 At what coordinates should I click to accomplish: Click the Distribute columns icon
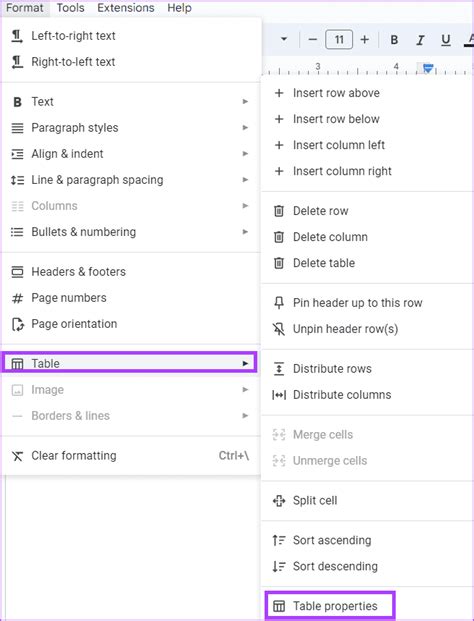tap(279, 395)
